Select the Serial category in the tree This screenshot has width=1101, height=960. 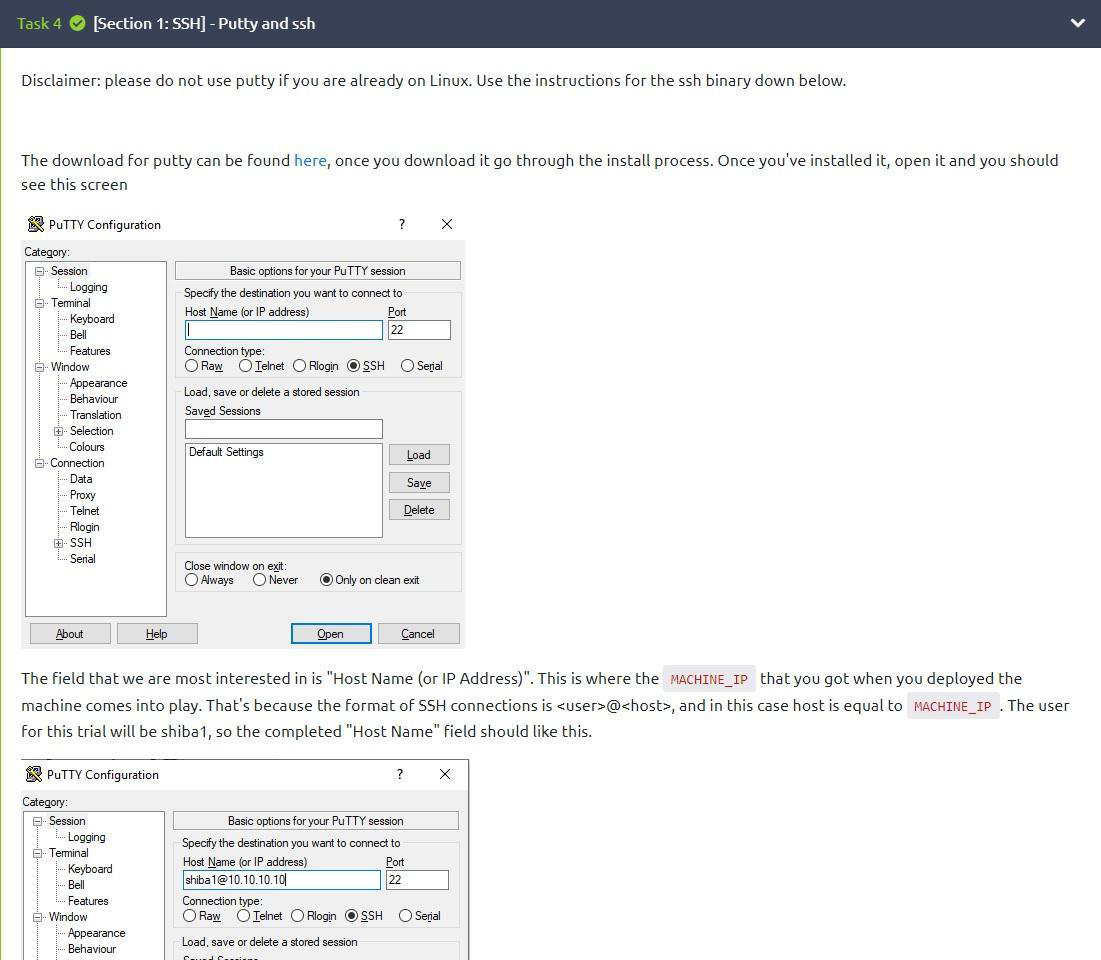click(82, 559)
